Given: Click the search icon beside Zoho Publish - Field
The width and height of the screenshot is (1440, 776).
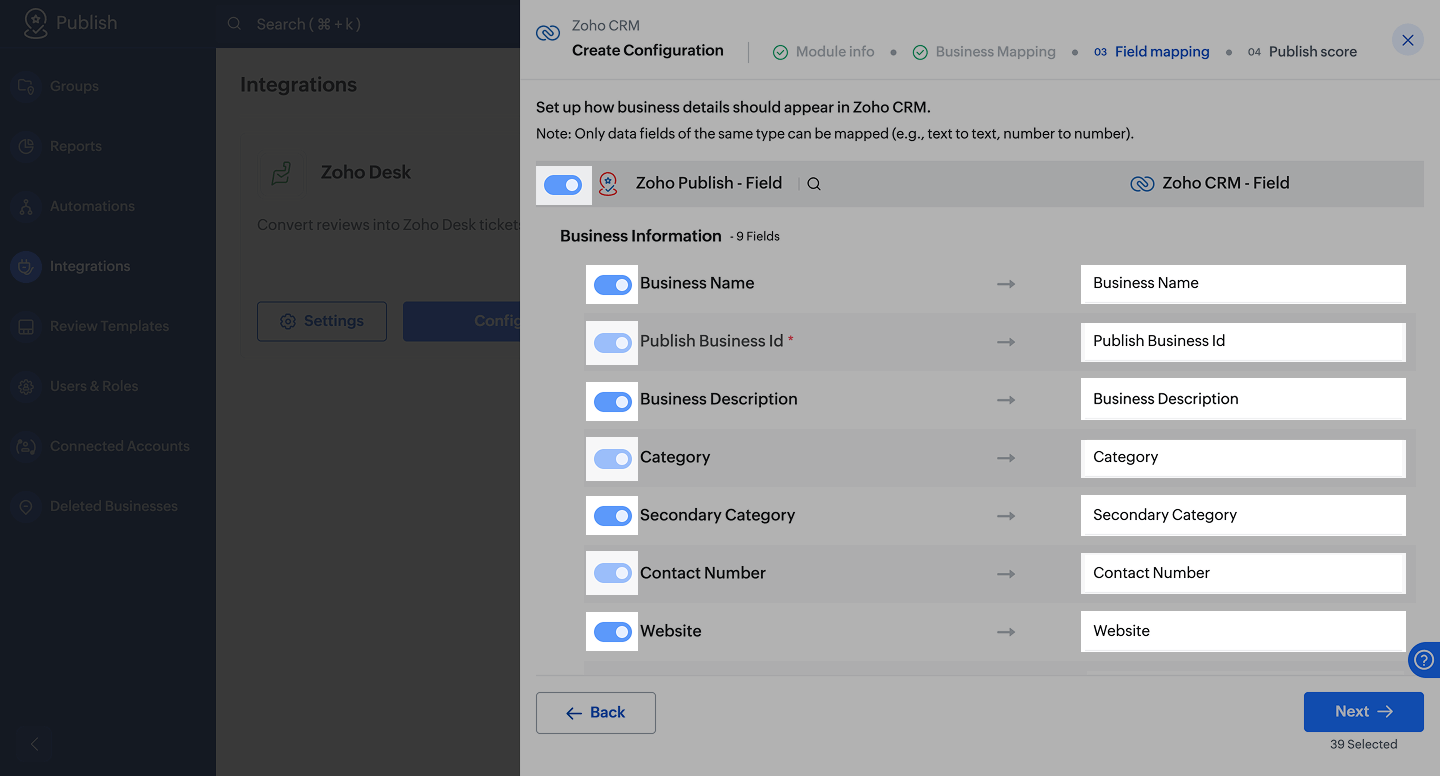Looking at the screenshot, I should [x=814, y=184].
